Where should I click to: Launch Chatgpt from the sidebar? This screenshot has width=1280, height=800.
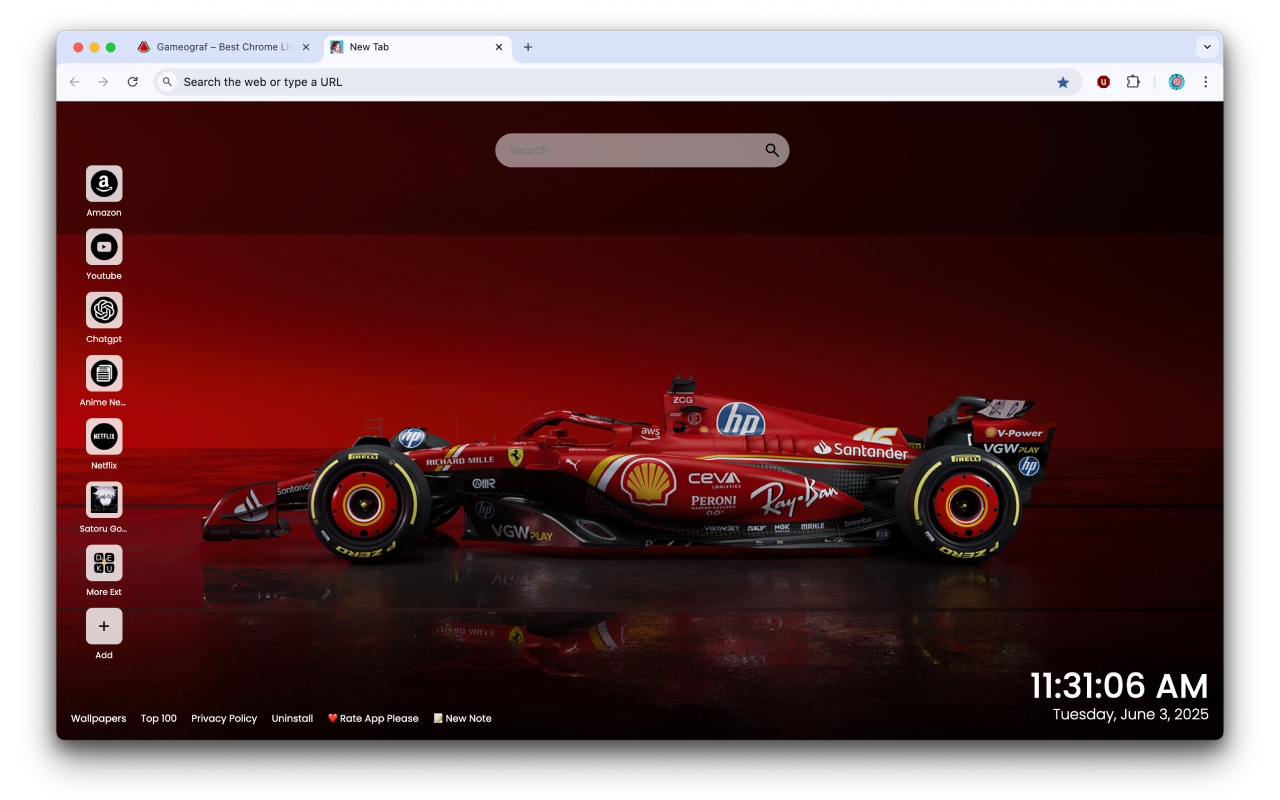[x=104, y=310]
